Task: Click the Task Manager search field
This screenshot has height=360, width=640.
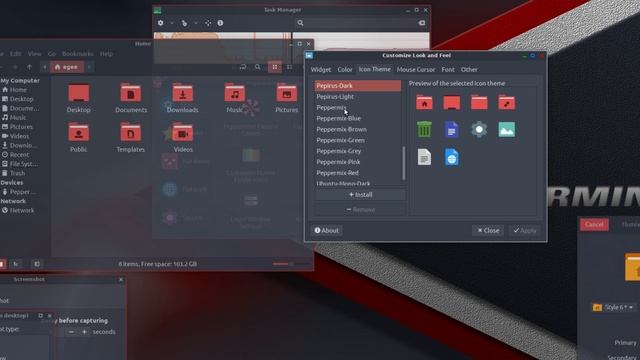Action: (361, 23)
